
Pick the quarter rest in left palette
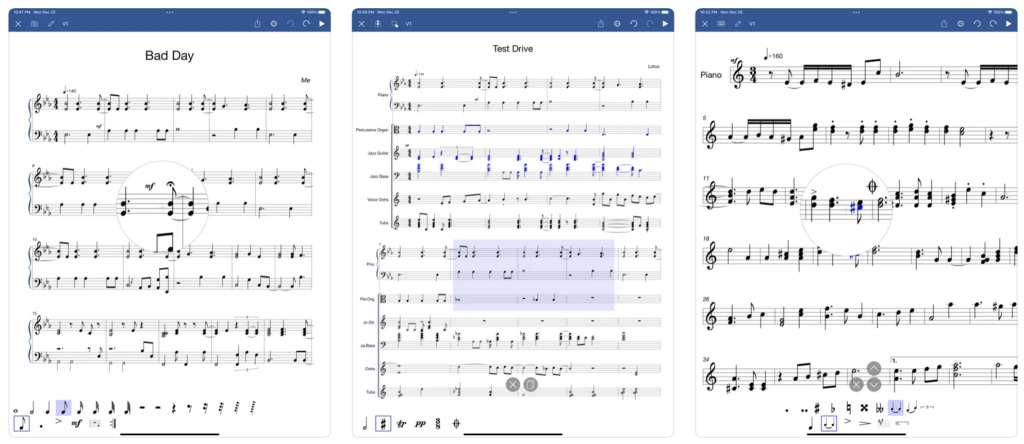174,408
